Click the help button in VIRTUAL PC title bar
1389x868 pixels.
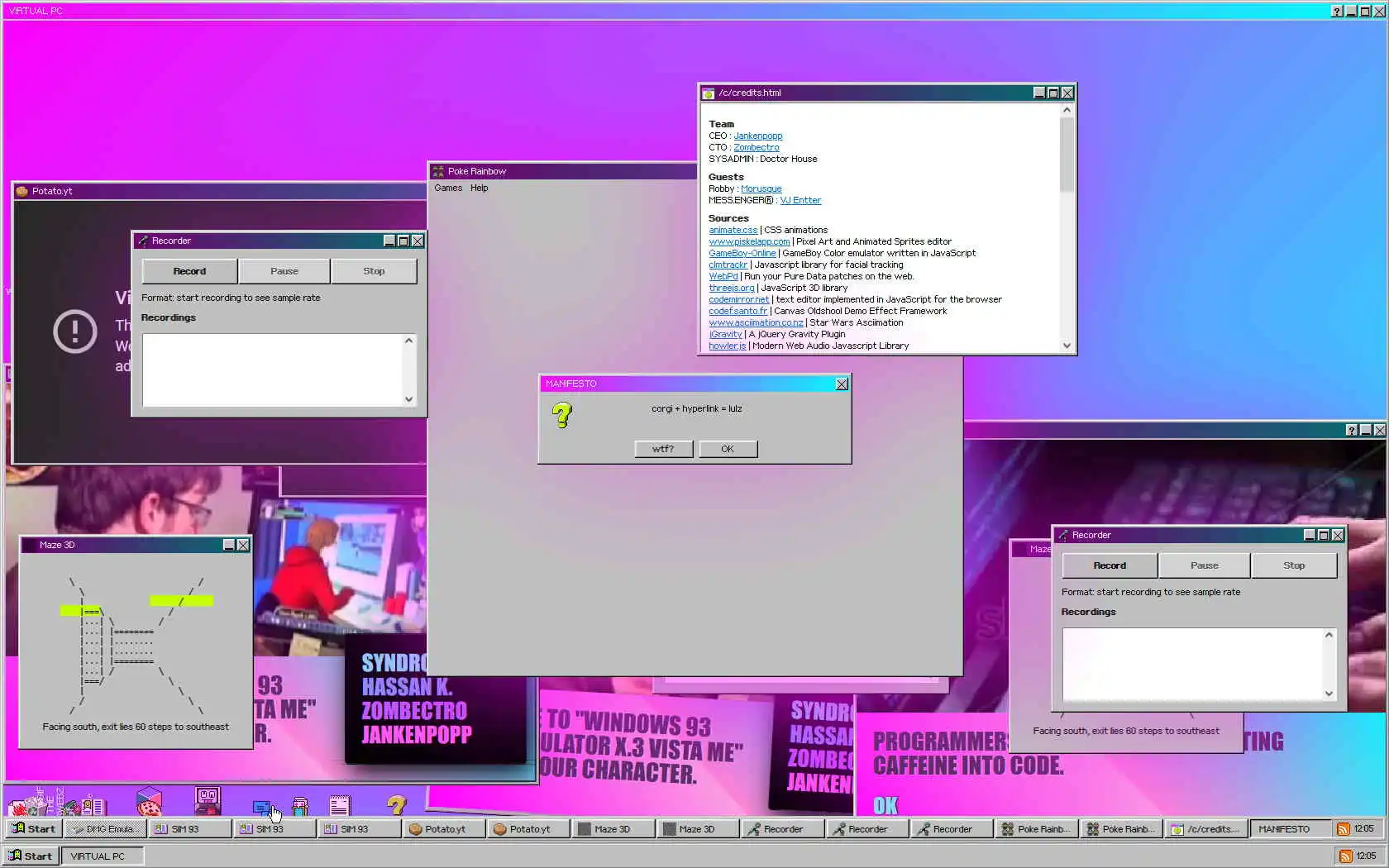pyautogui.click(x=1337, y=11)
